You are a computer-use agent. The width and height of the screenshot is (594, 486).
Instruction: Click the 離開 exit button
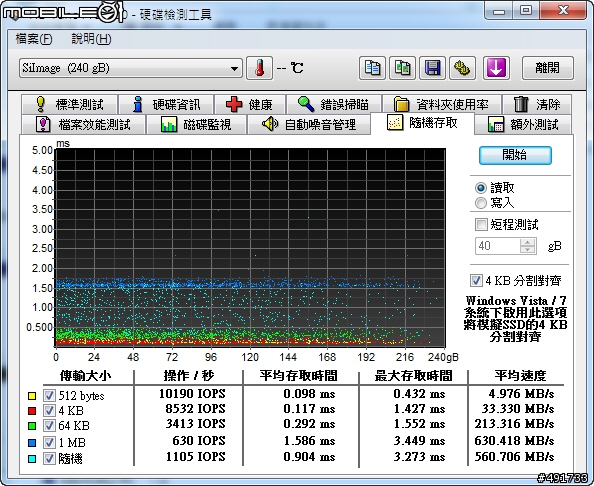(x=548, y=68)
